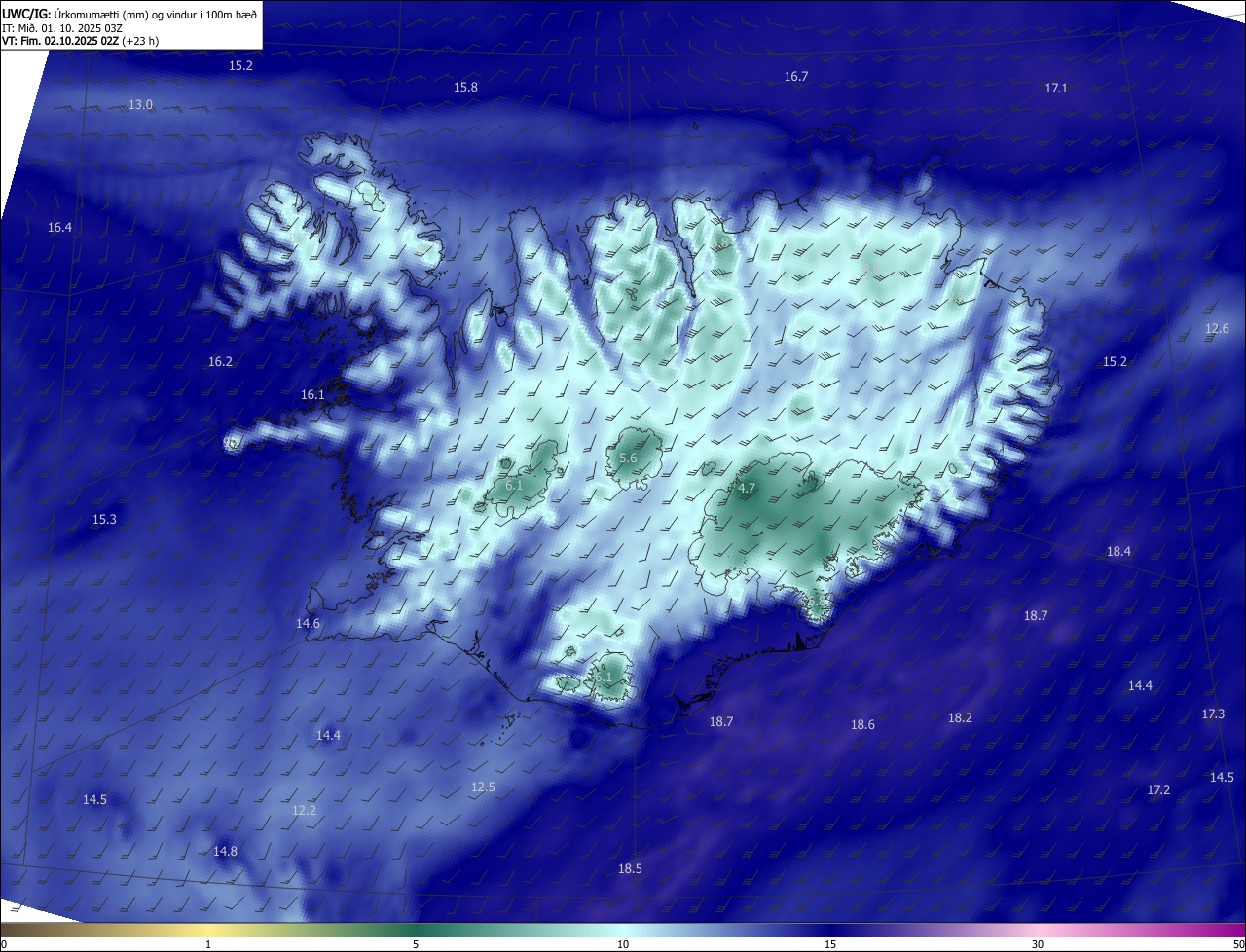Click the 12.6 value label
1246x952 pixels.
click(1217, 328)
